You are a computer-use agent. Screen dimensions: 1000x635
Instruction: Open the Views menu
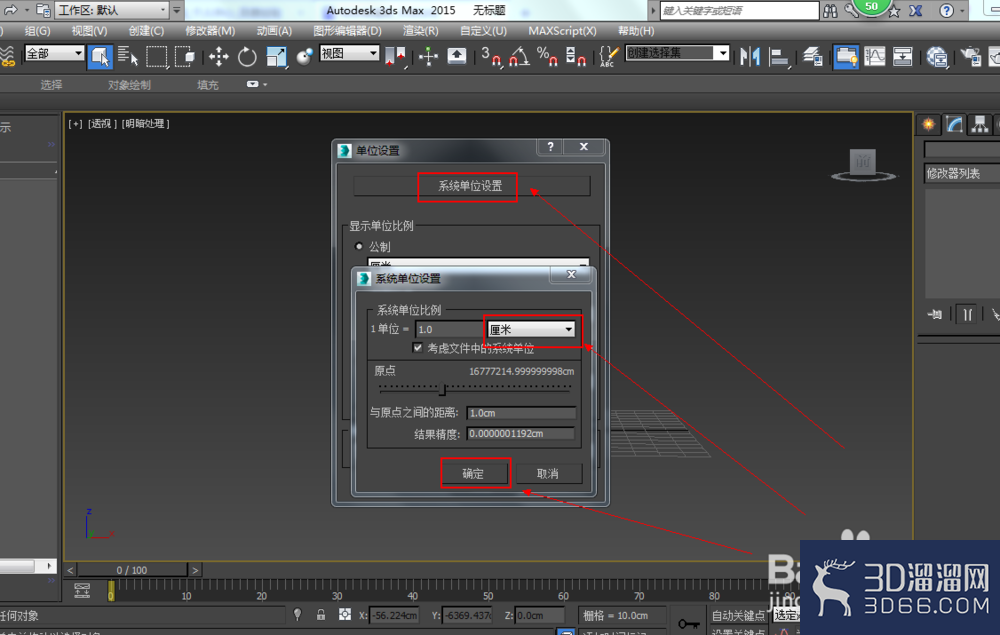coord(89,31)
